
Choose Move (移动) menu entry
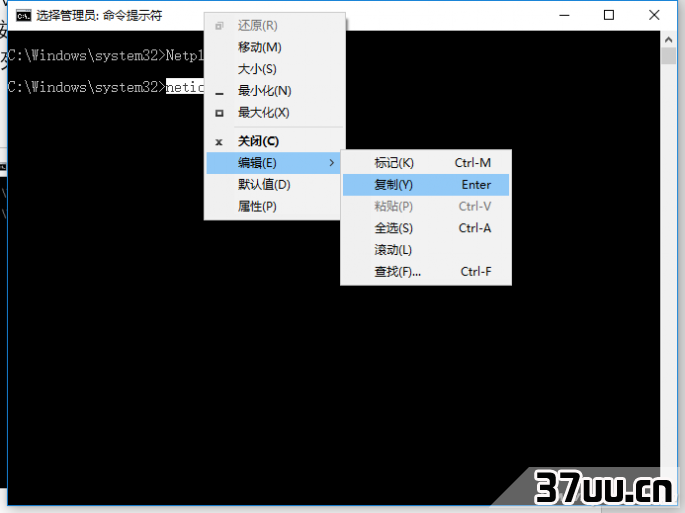coord(275,47)
